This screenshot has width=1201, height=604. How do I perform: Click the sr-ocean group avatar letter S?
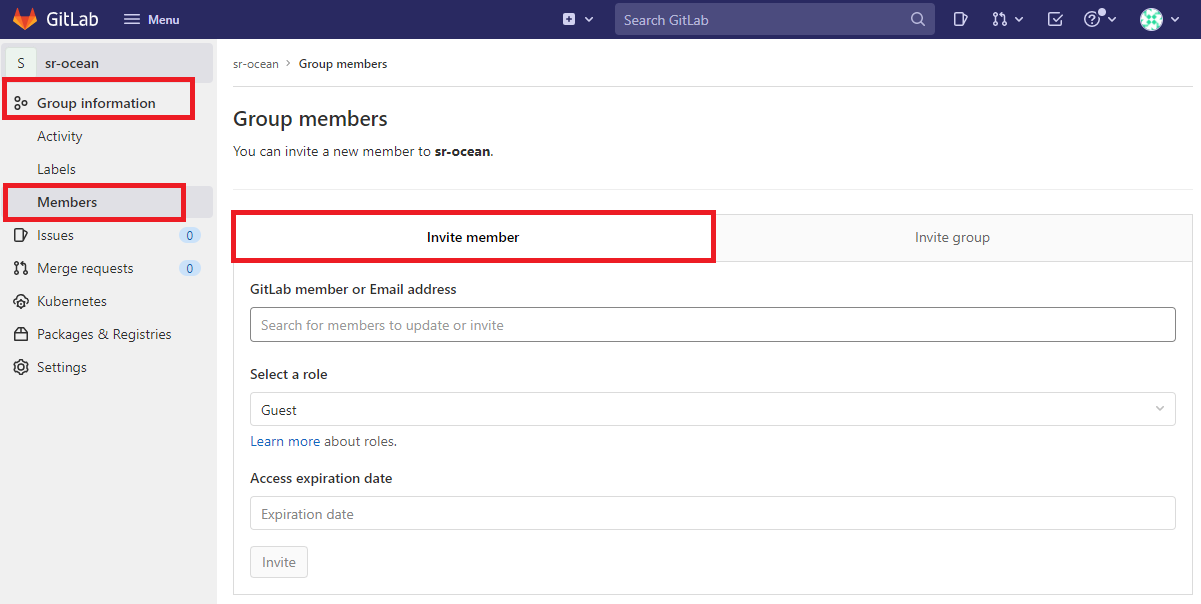click(21, 63)
